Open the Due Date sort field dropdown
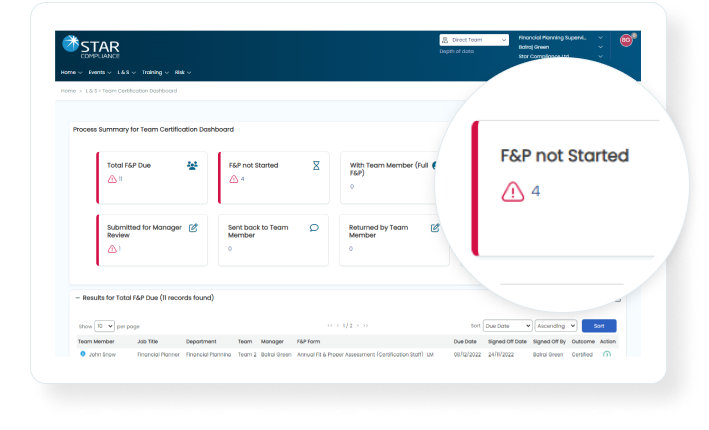The width and height of the screenshot is (709, 430). coord(506,326)
